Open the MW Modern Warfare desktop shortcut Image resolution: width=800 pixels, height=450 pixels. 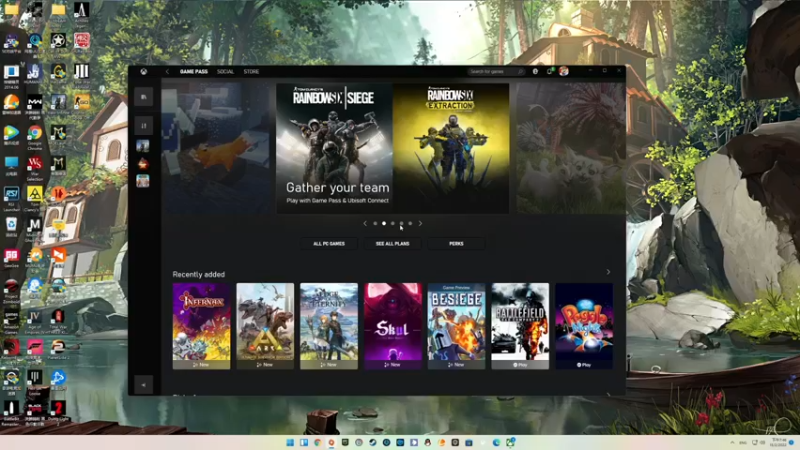point(35,106)
